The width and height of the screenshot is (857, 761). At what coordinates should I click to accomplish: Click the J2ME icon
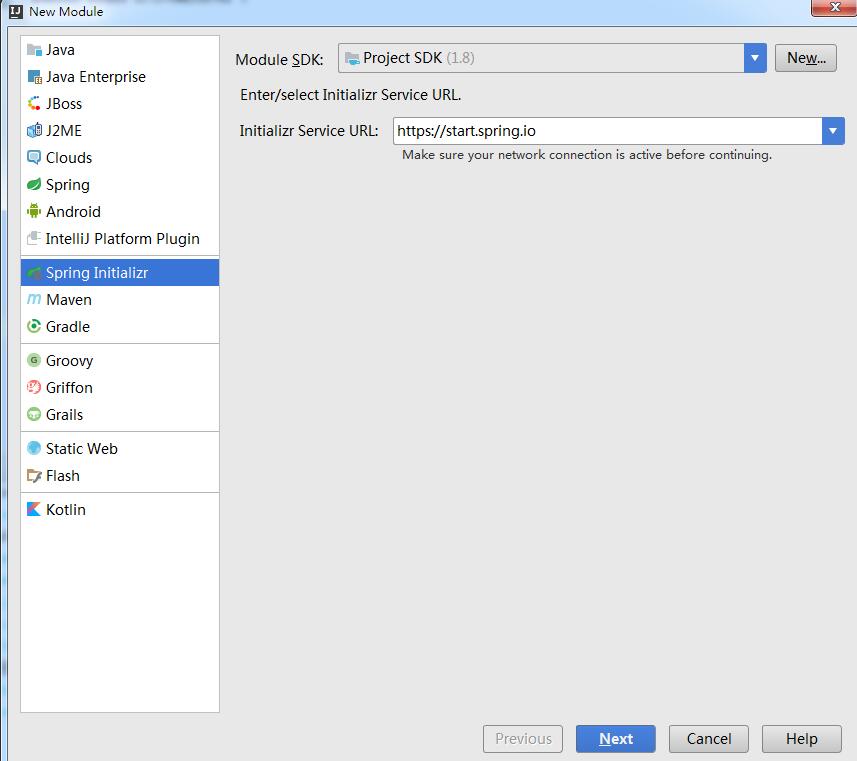point(34,130)
